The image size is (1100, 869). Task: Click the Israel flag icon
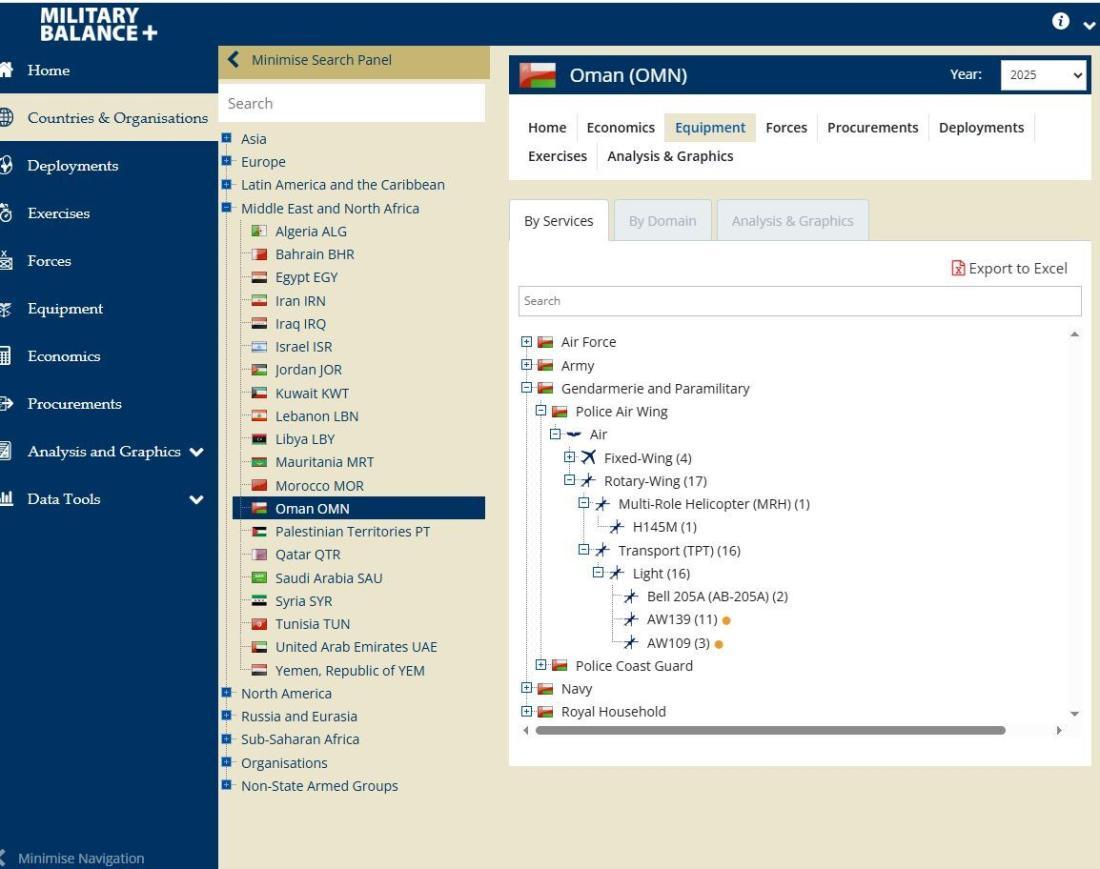(260, 346)
